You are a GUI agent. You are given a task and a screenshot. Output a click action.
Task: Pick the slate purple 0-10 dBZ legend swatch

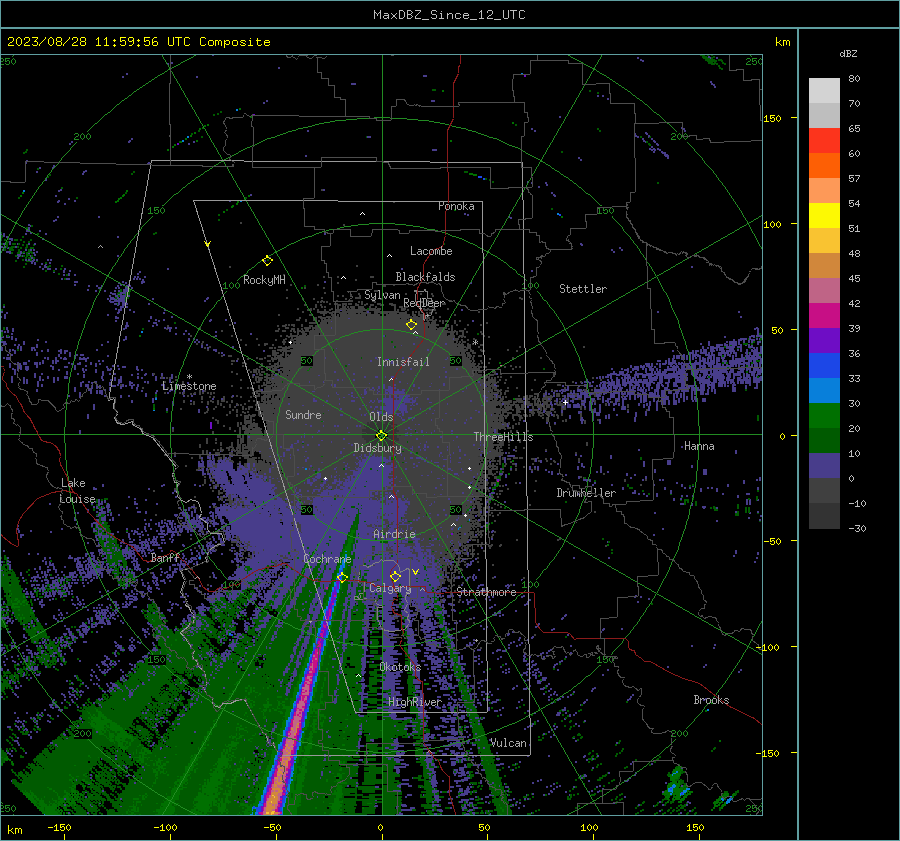(x=824, y=465)
